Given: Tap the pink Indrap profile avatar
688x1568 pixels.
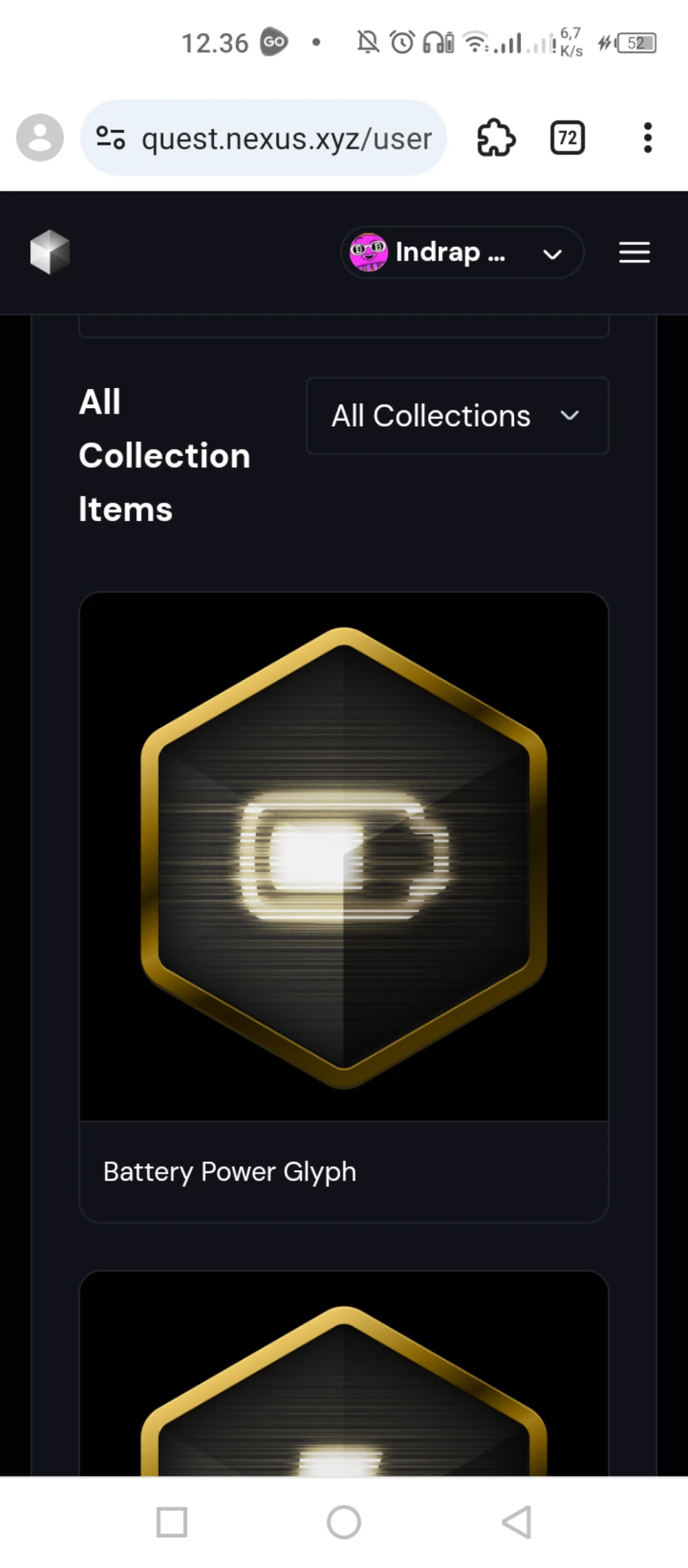Looking at the screenshot, I should click(368, 252).
